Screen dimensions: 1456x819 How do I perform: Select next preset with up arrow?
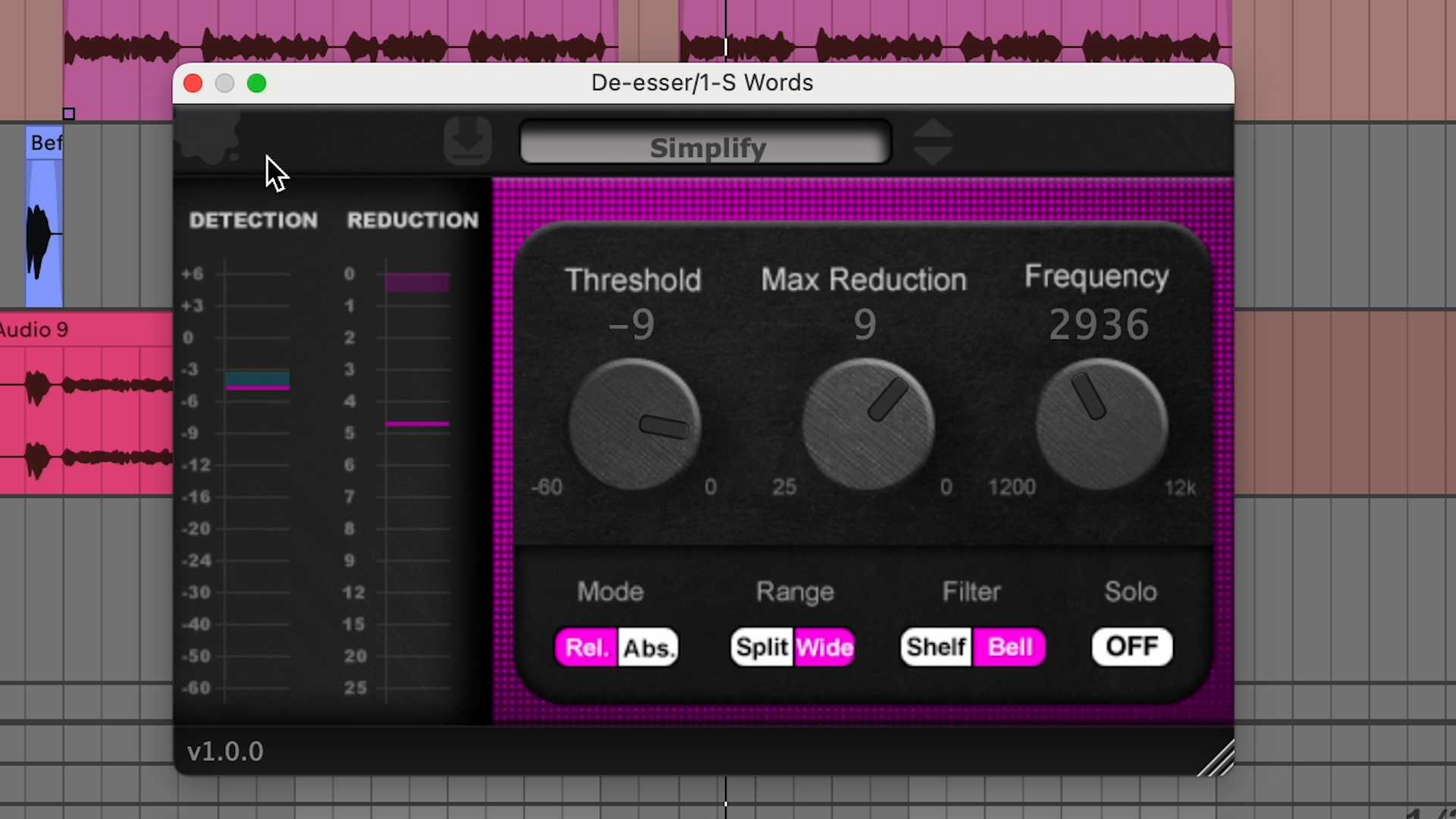click(933, 128)
